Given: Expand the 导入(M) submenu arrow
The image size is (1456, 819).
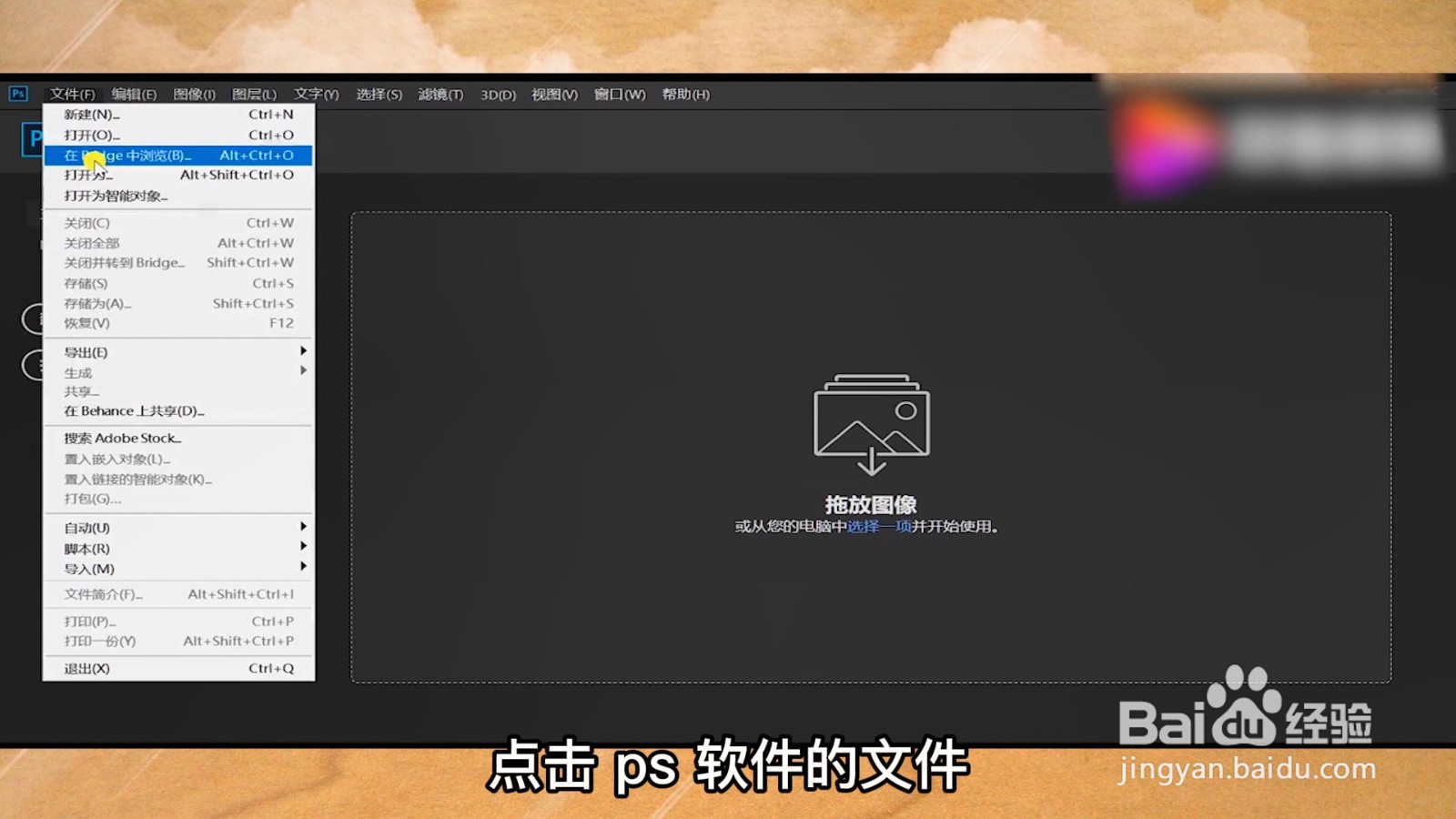Looking at the screenshot, I should 303,568.
